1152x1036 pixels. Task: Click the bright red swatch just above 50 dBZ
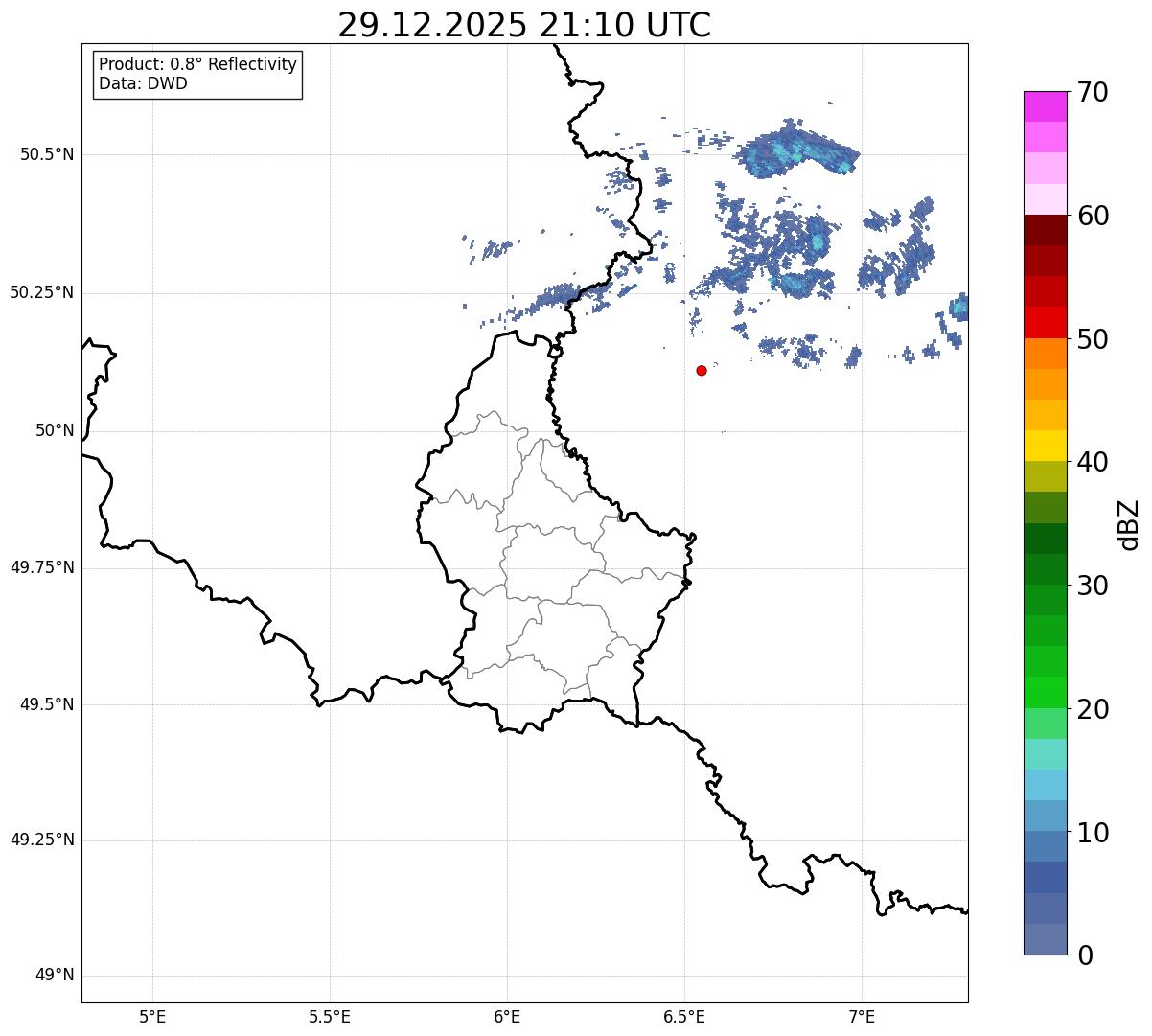(x=1046, y=323)
